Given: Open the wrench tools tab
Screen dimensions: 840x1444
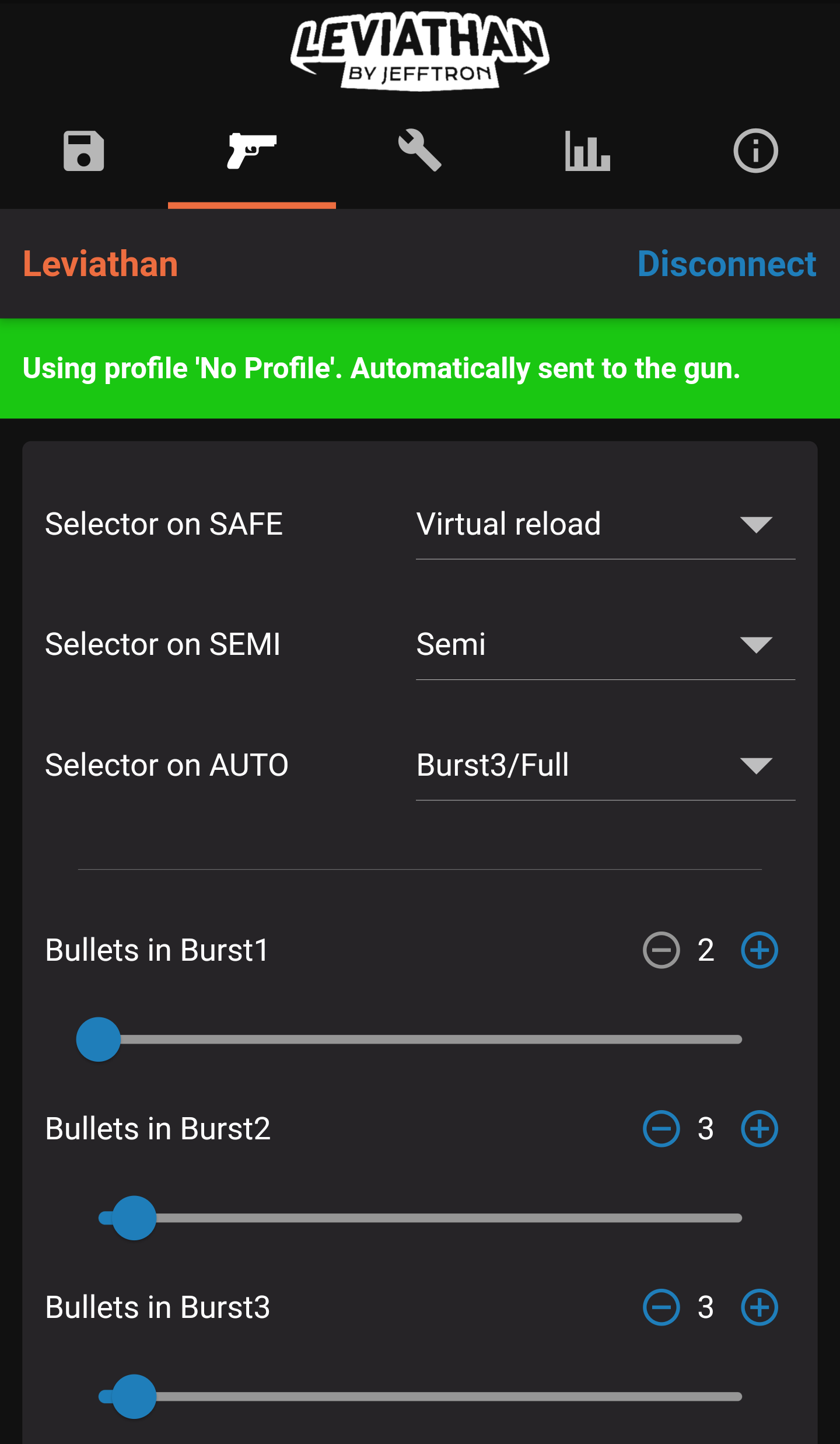Looking at the screenshot, I should [x=419, y=151].
